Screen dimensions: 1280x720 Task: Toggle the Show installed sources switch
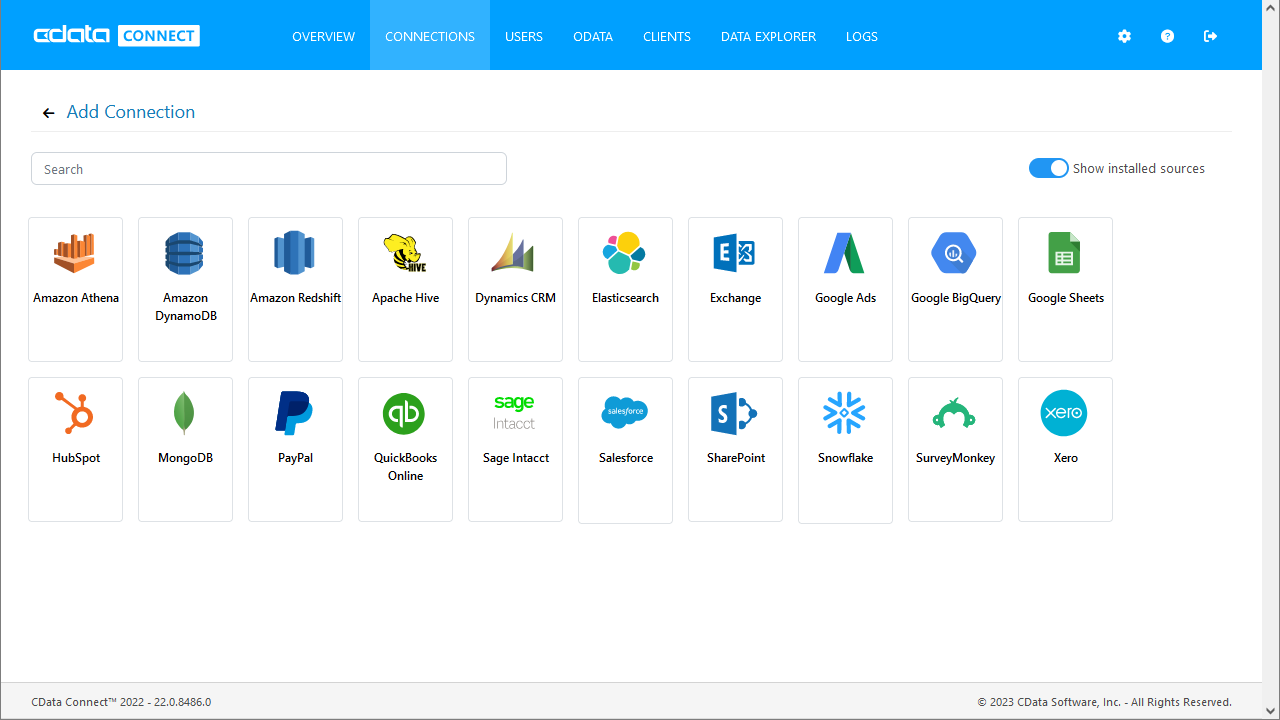[1048, 168]
